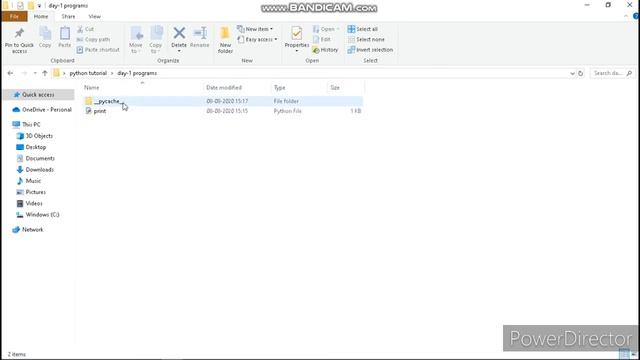Click day-1 programs breadcrumb segment
The height and width of the screenshot is (360, 640).
(137, 73)
